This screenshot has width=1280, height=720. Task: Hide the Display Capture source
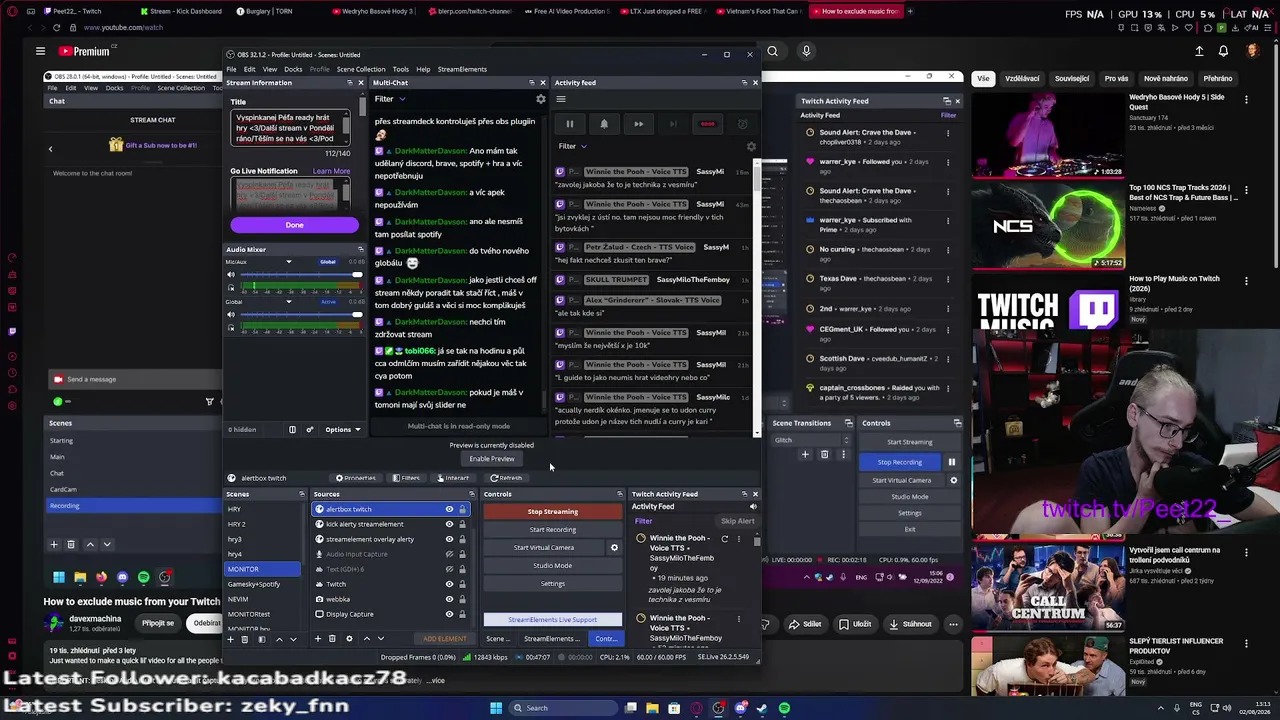[x=449, y=614]
